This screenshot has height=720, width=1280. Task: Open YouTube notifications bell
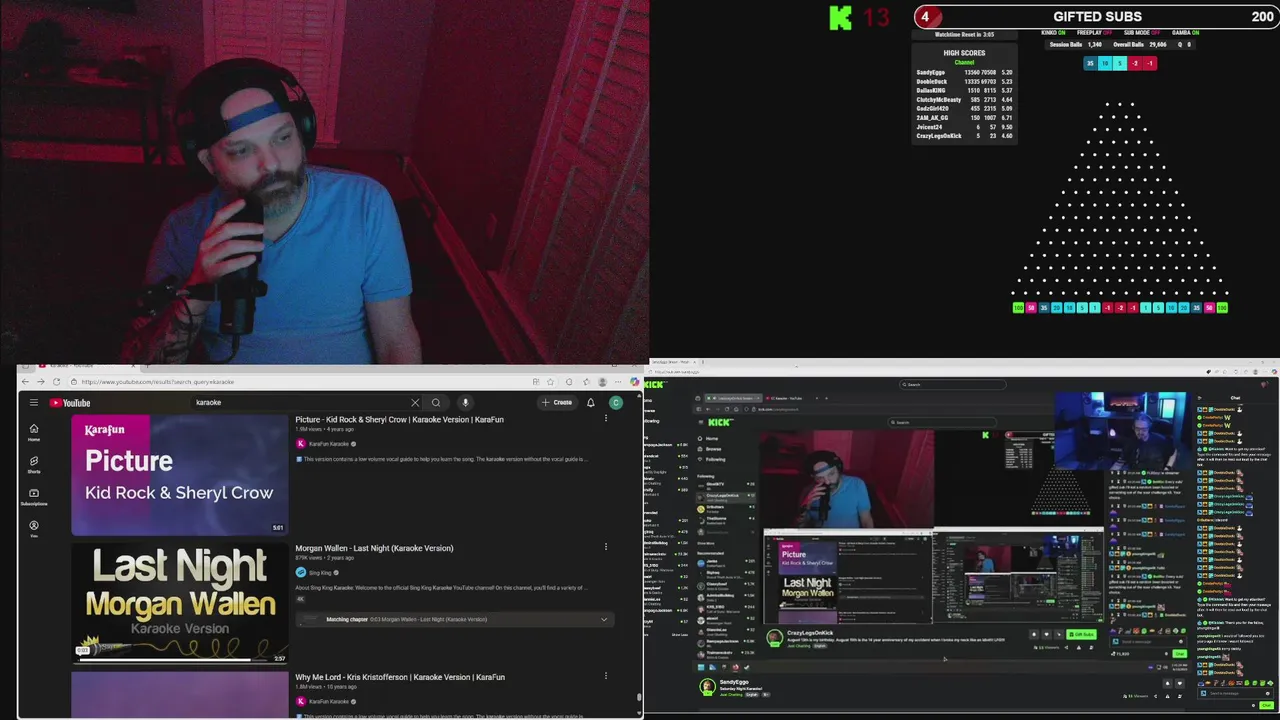591,403
